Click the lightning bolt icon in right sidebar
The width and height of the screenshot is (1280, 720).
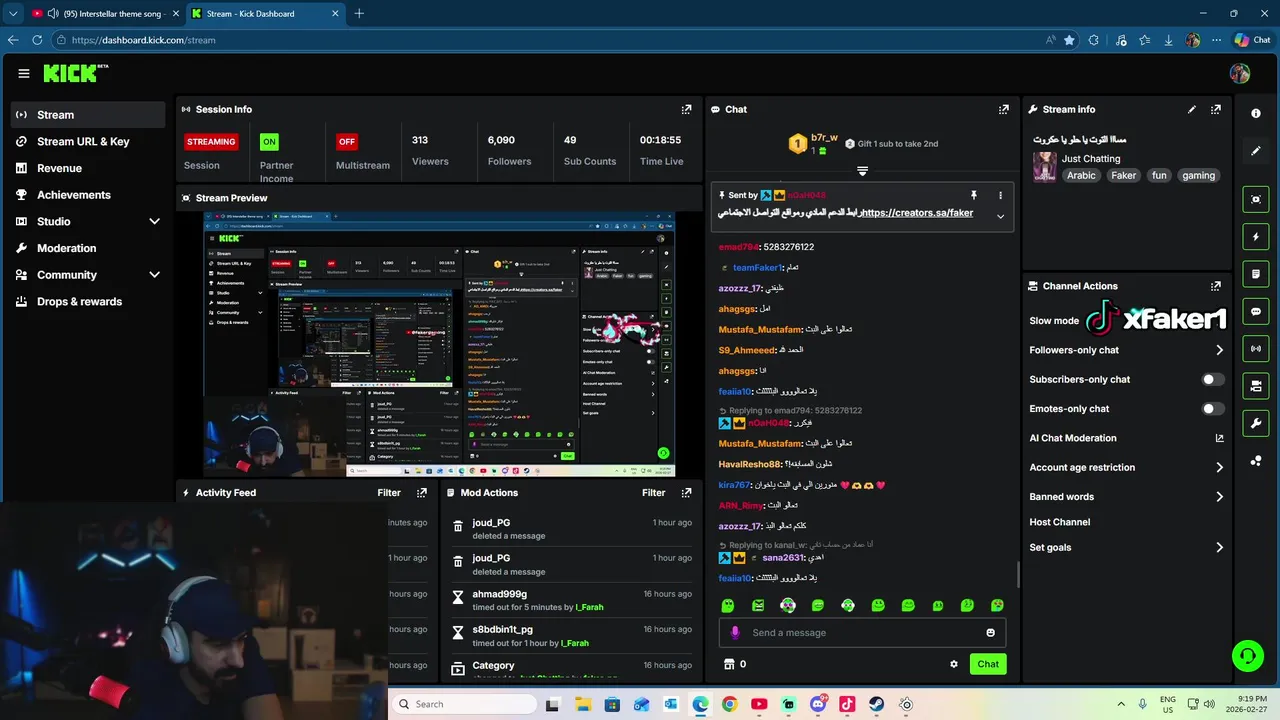(1256, 237)
